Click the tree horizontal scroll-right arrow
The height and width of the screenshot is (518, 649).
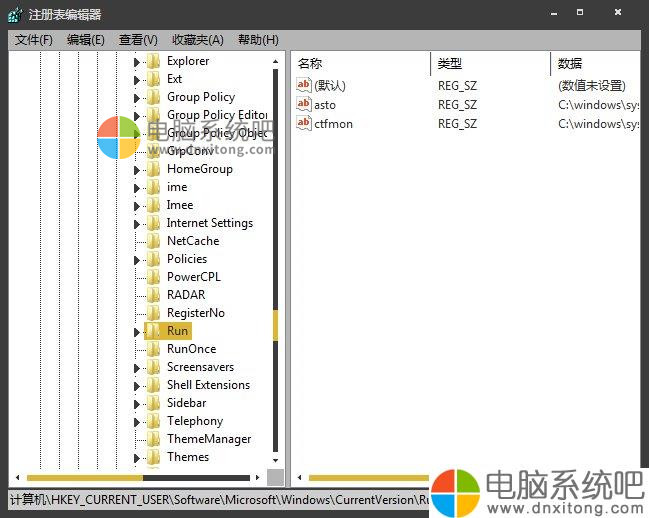[257, 477]
